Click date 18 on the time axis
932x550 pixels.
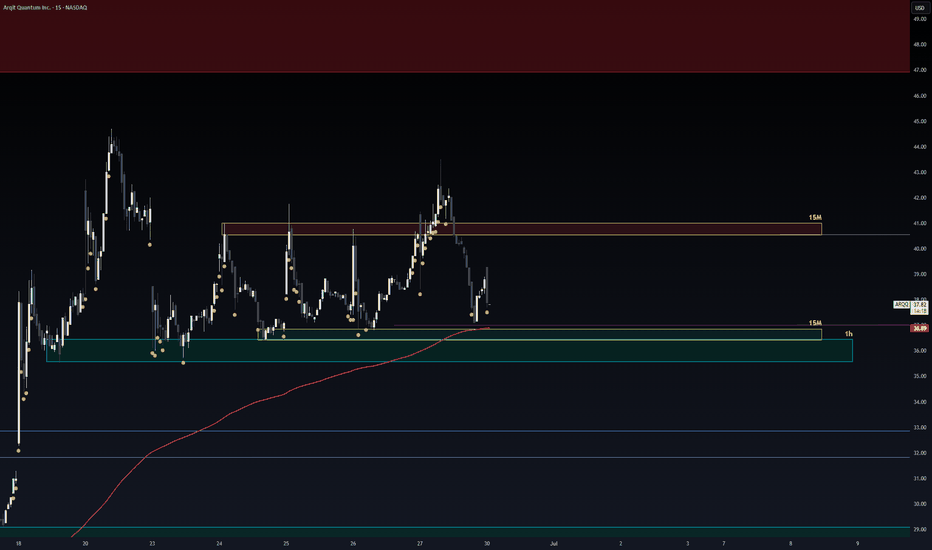coord(18,543)
